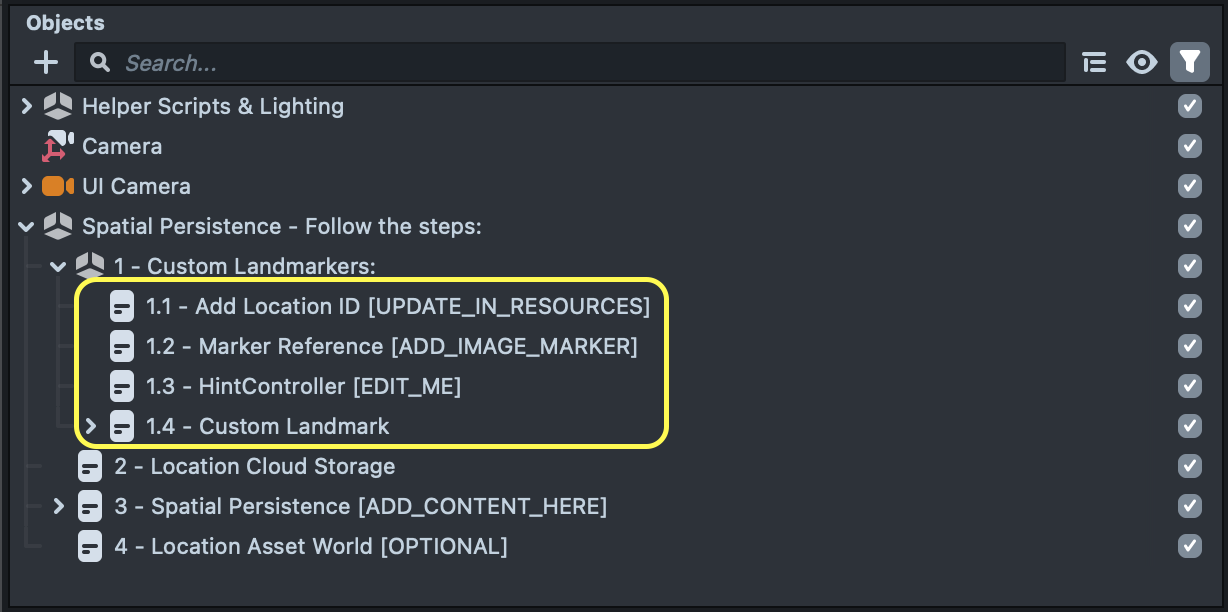
Task: Disable the 1.2 Marker Reference checkbox
Action: click(x=1189, y=347)
